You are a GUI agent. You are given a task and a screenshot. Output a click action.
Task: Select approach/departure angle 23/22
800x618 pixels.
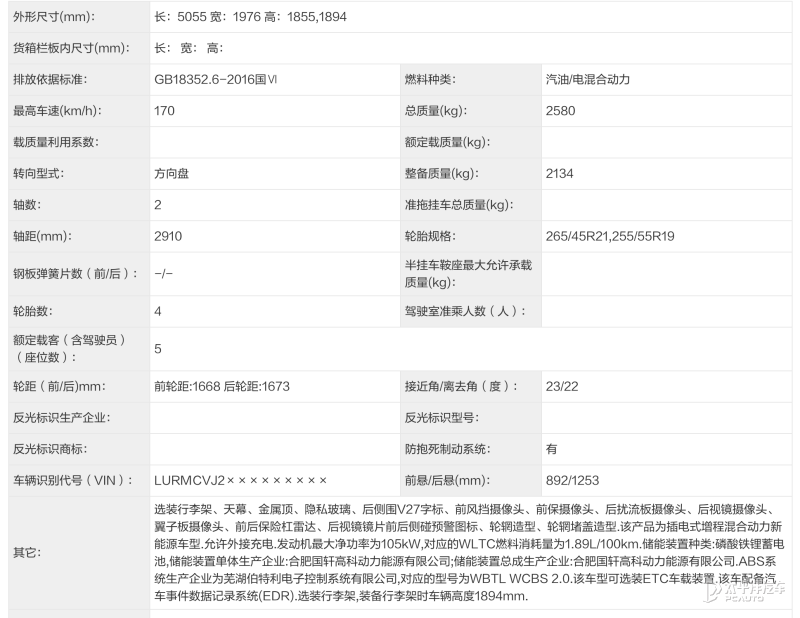(562, 386)
